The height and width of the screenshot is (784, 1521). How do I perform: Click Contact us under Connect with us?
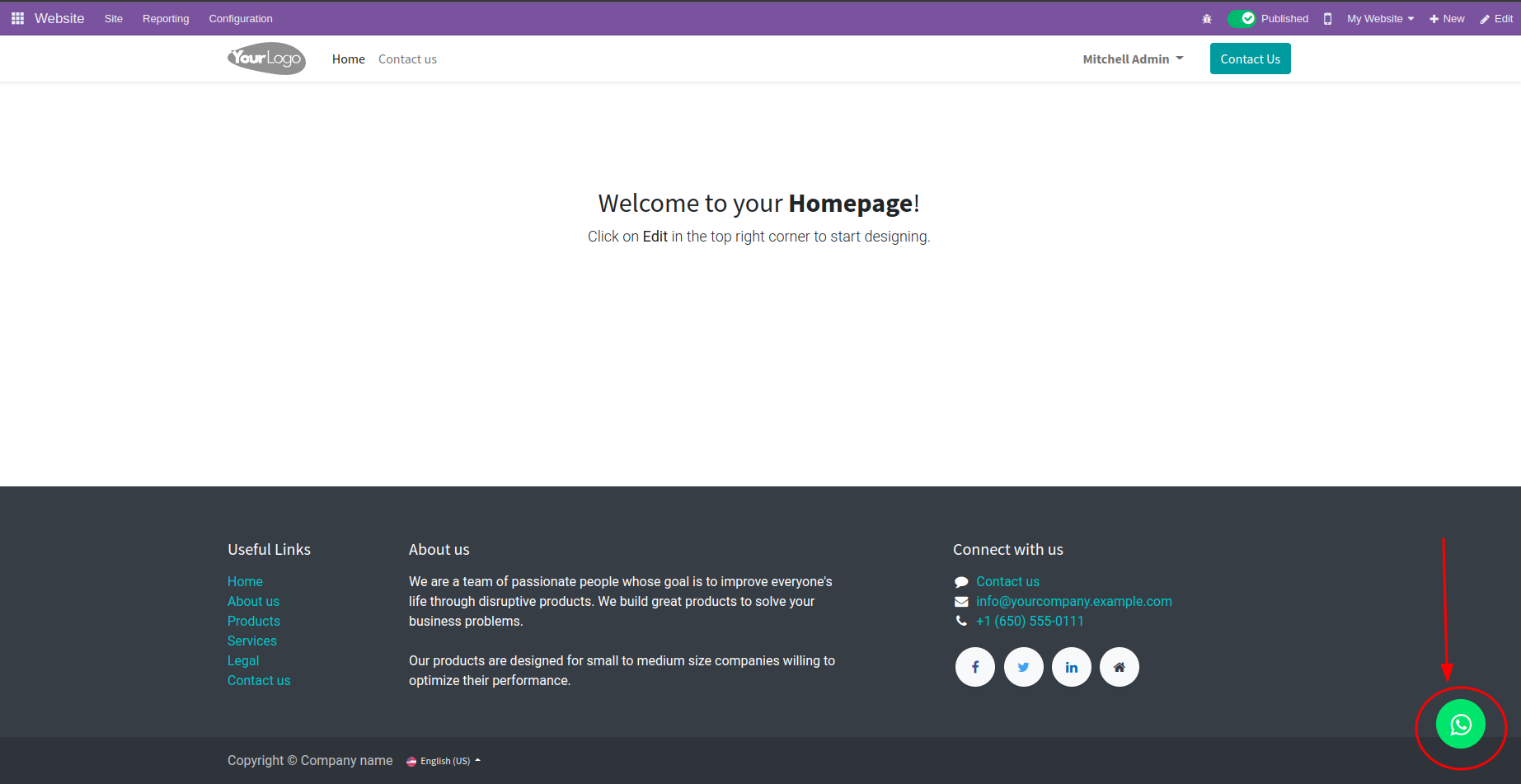[1007, 581]
